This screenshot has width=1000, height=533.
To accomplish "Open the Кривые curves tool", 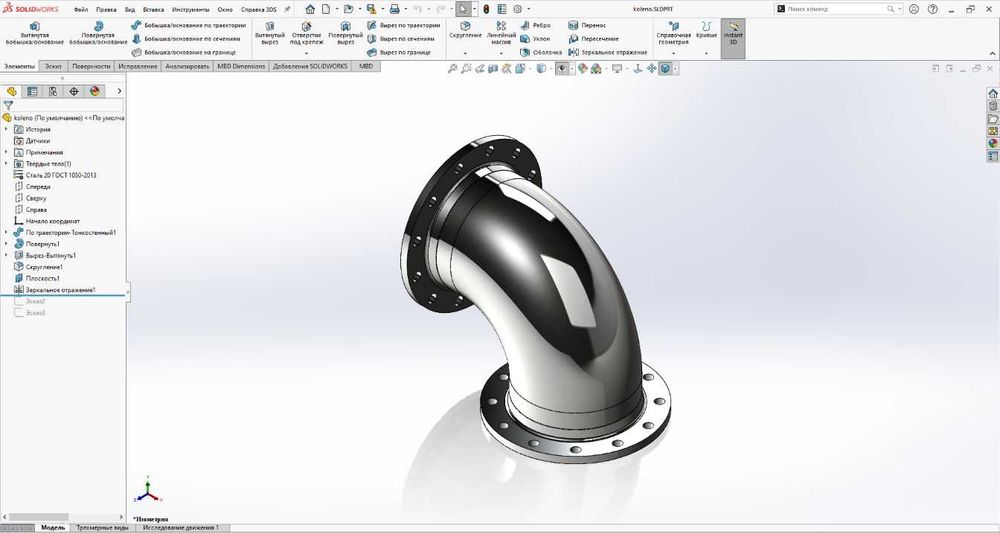I will point(706,30).
